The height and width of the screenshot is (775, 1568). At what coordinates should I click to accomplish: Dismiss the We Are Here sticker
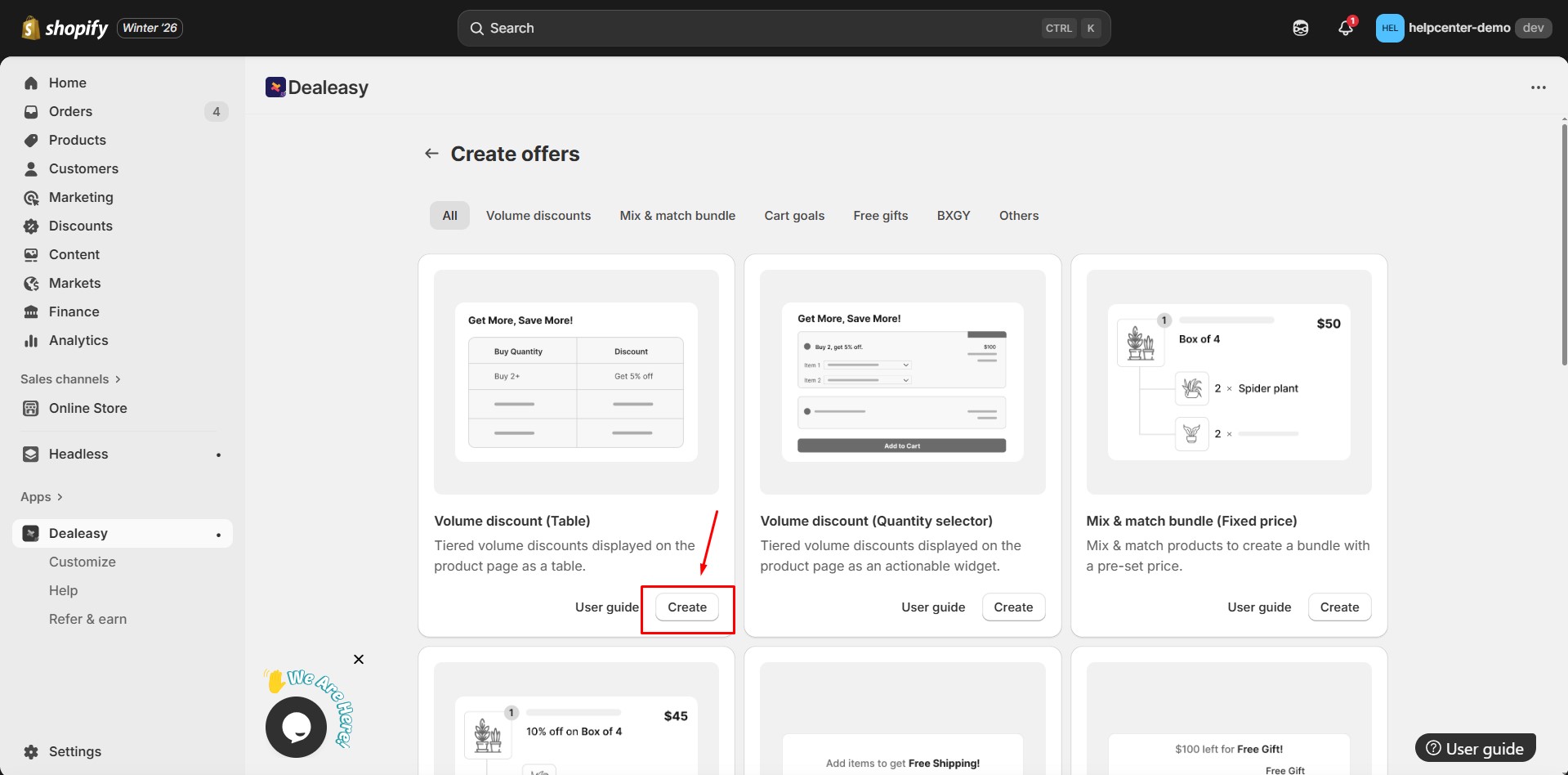(357, 658)
